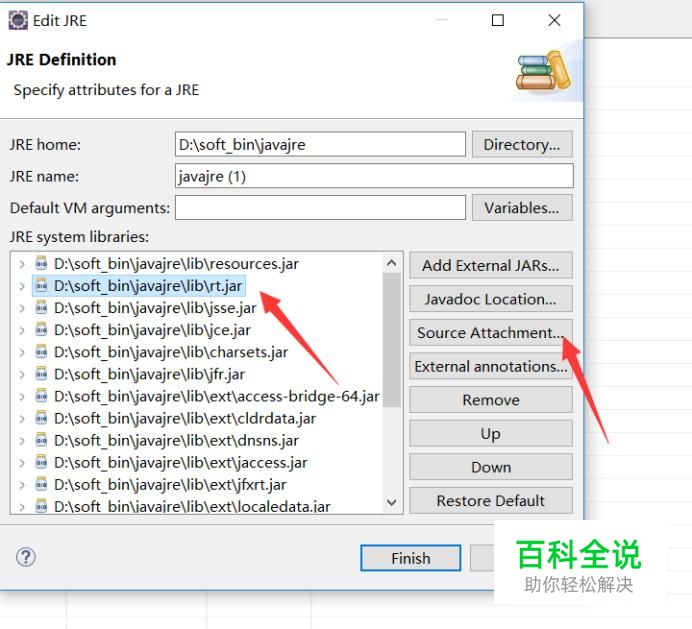Select the ext\jfxrt.jar entry
The image size is (692, 629).
click(x=170, y=484)
